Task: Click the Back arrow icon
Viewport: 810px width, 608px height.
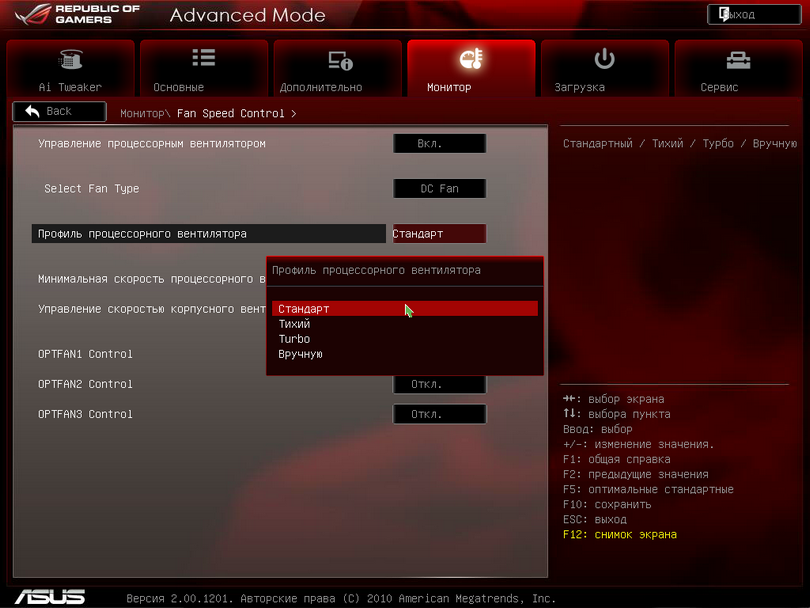Action: pos(33,111)
